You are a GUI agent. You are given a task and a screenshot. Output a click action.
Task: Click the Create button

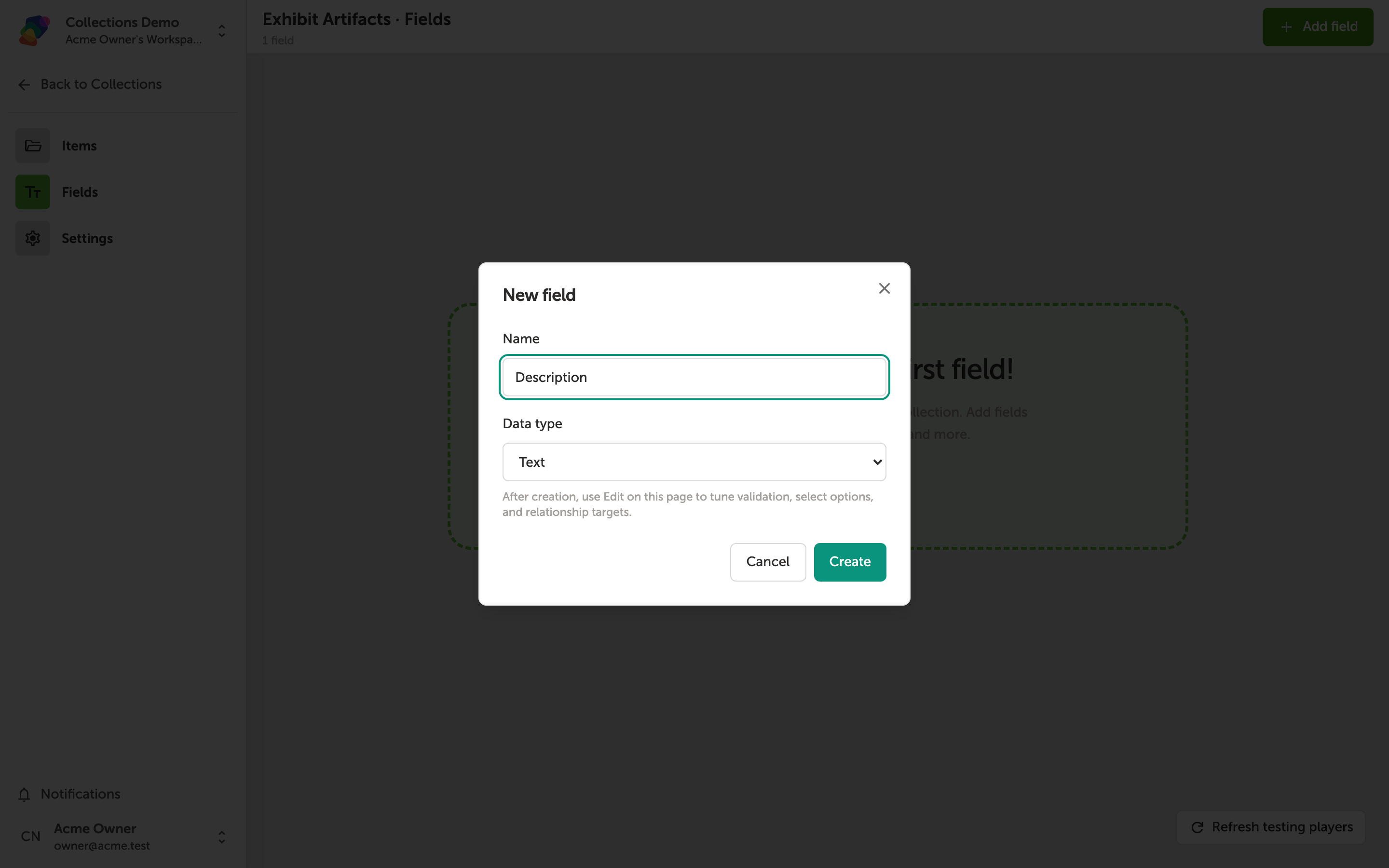coord(849,561)
